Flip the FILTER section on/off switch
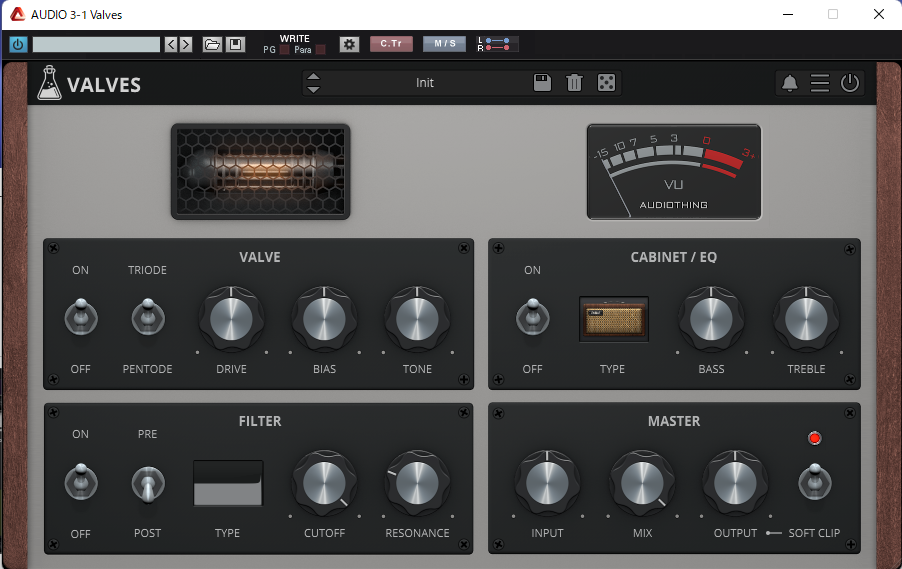This screenshot has width=902, height=569. 81,482
